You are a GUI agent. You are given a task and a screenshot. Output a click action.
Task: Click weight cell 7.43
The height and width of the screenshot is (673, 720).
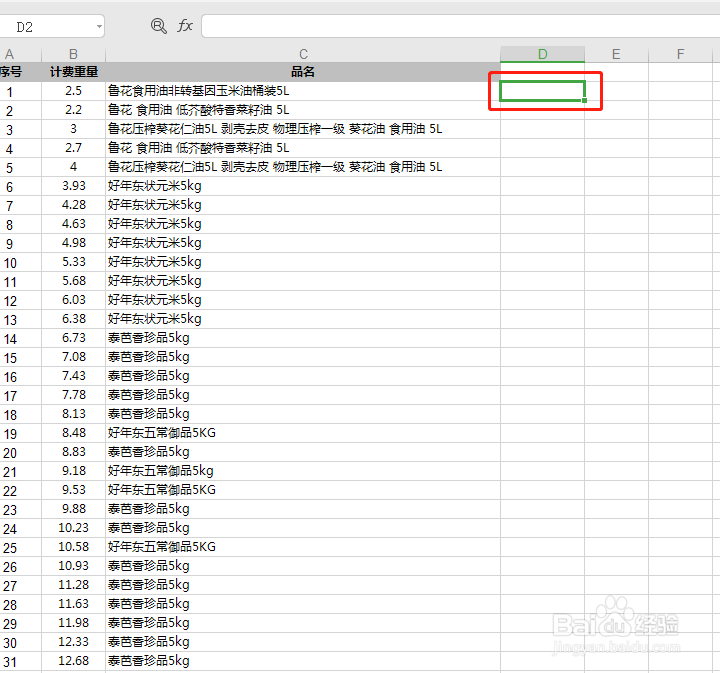point(73,376)
